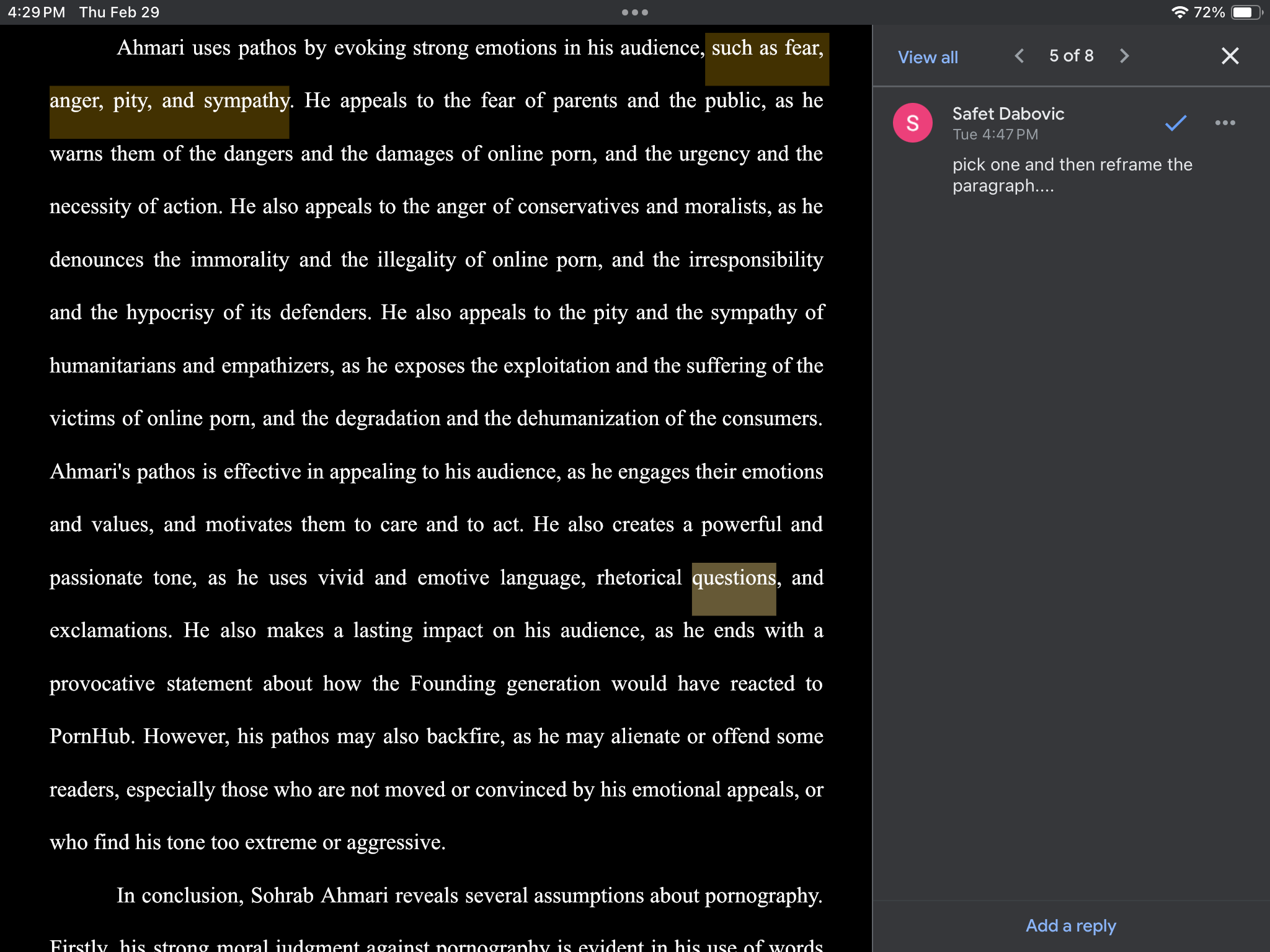Open View all comments list

927,57
